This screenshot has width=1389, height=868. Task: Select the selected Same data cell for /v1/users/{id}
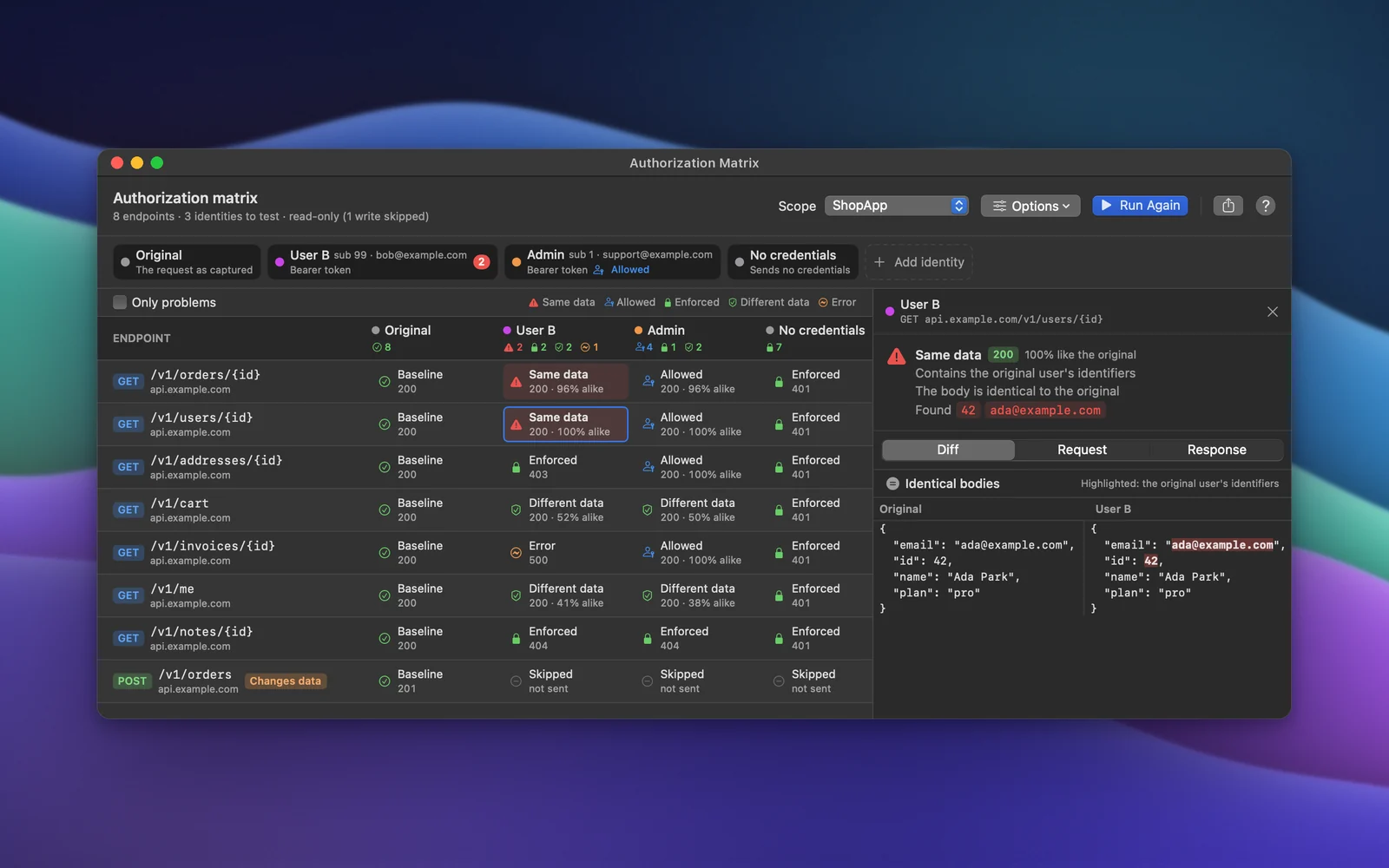pos(565,424)
